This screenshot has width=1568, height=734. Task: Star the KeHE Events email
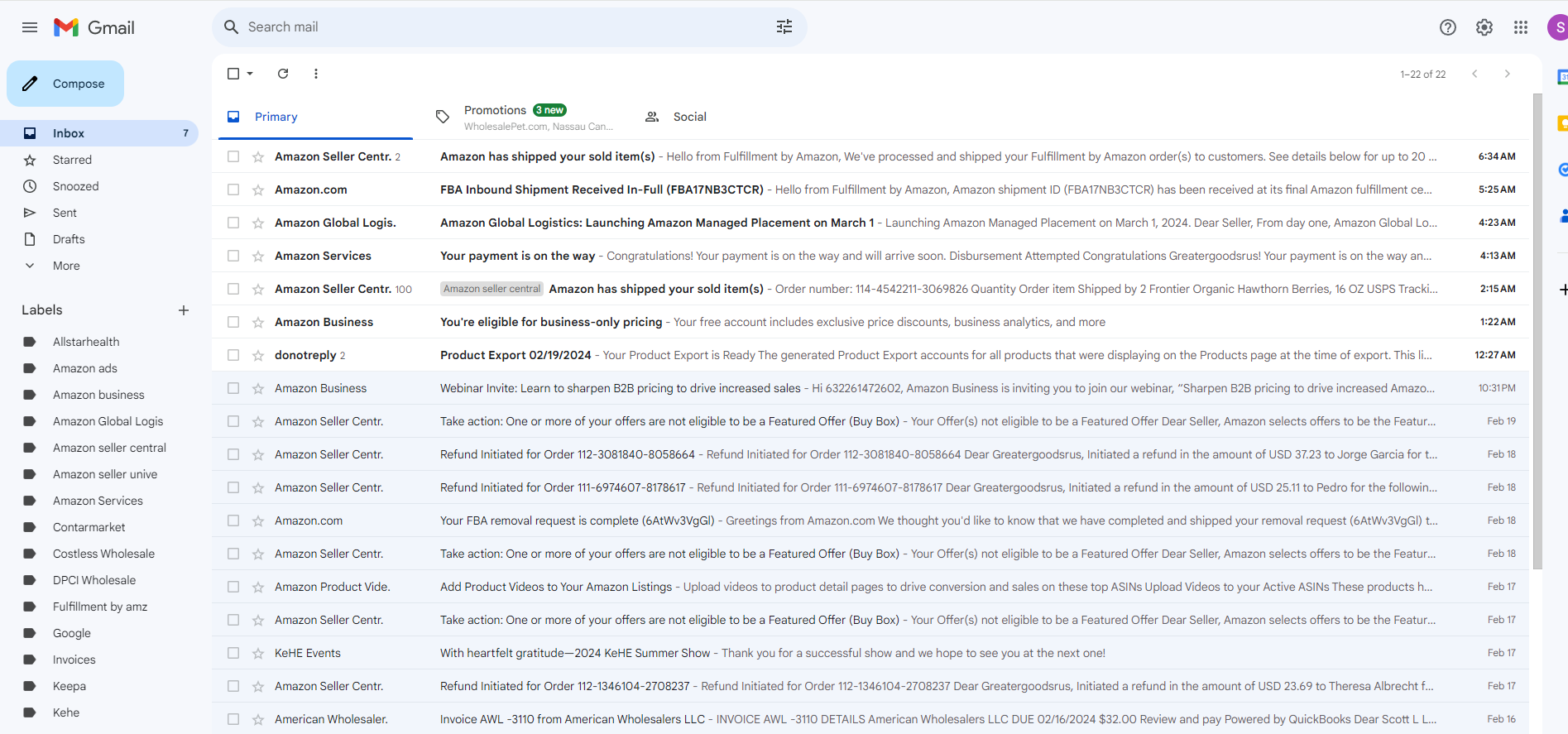[x=258, y=653]
